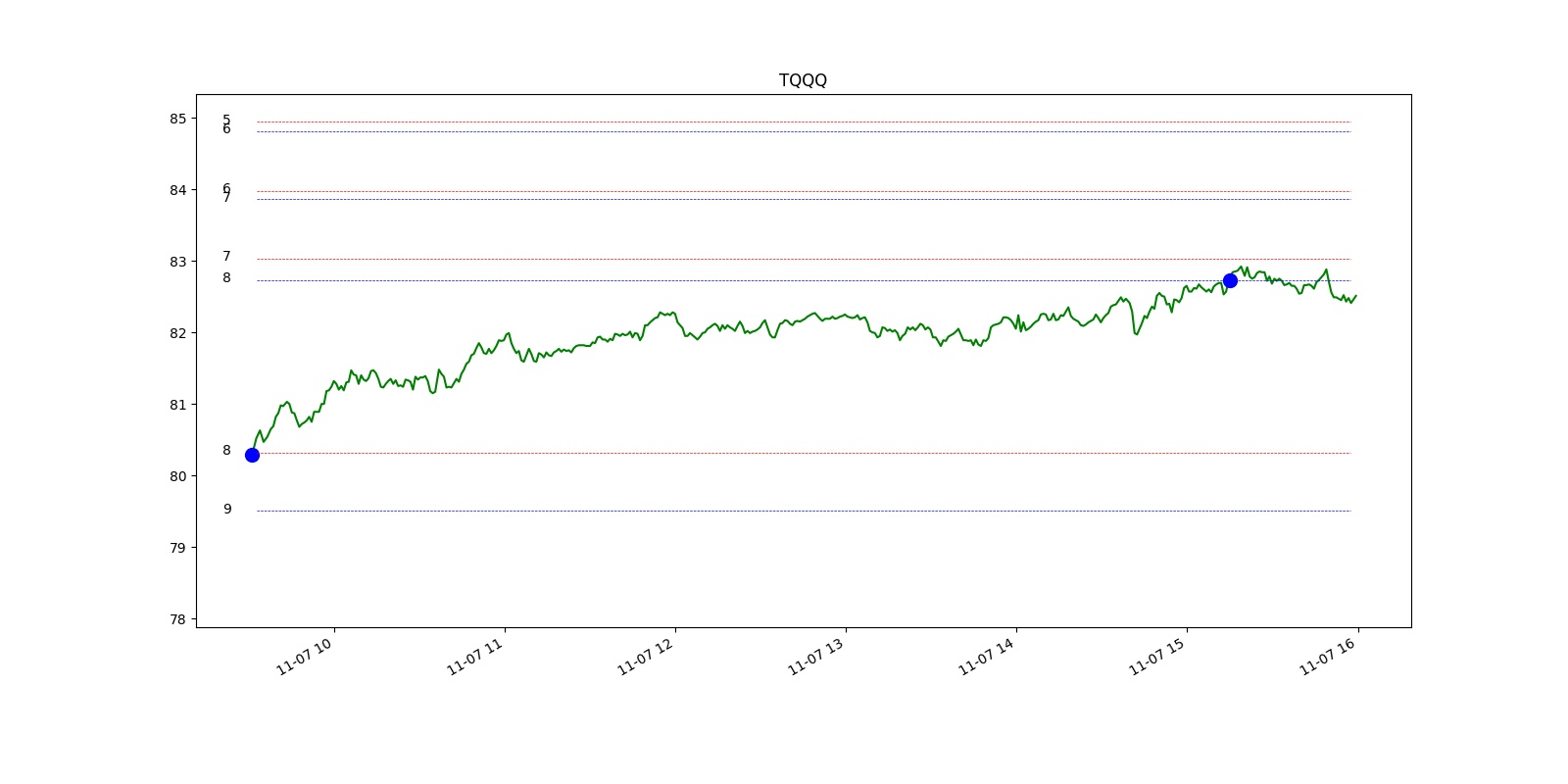Click the x-axis label 11-07 16
Viewport: 1568px width, 784px height.
[x=1328, y=657]
